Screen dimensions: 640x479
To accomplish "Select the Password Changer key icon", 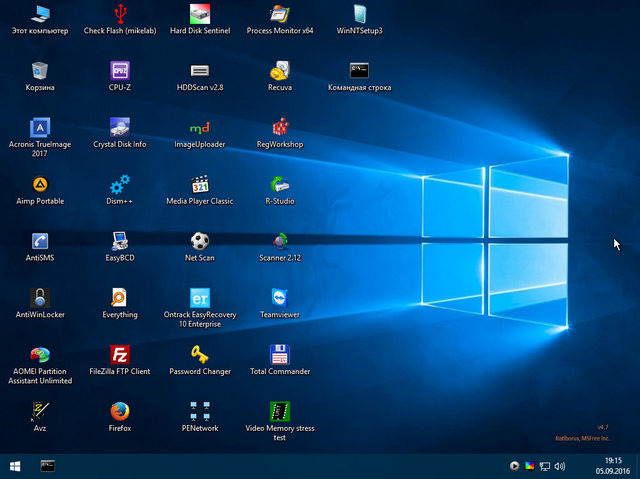I will point(199,354).
